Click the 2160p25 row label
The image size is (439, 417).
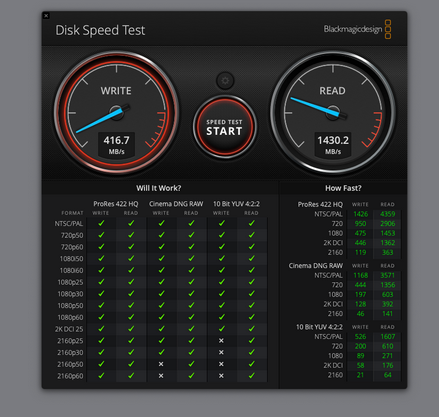coord(70,341)
